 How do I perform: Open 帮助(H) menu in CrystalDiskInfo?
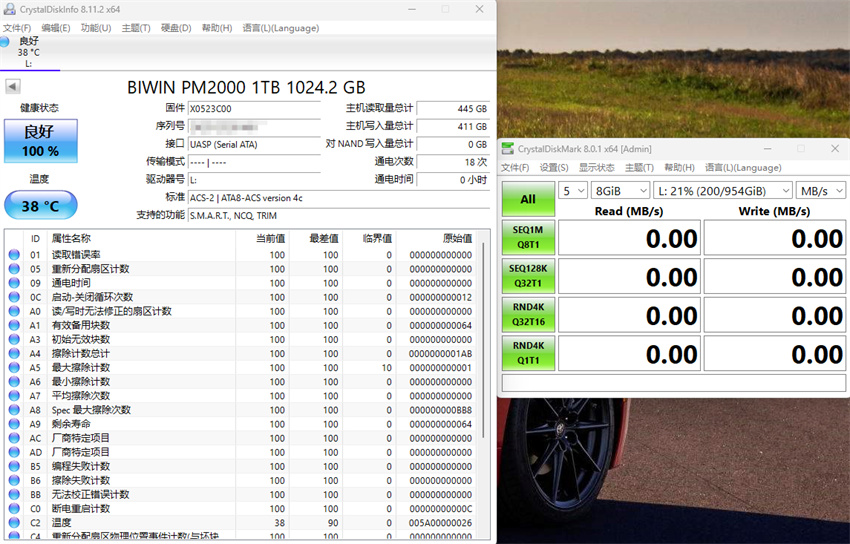coord(217,28)
